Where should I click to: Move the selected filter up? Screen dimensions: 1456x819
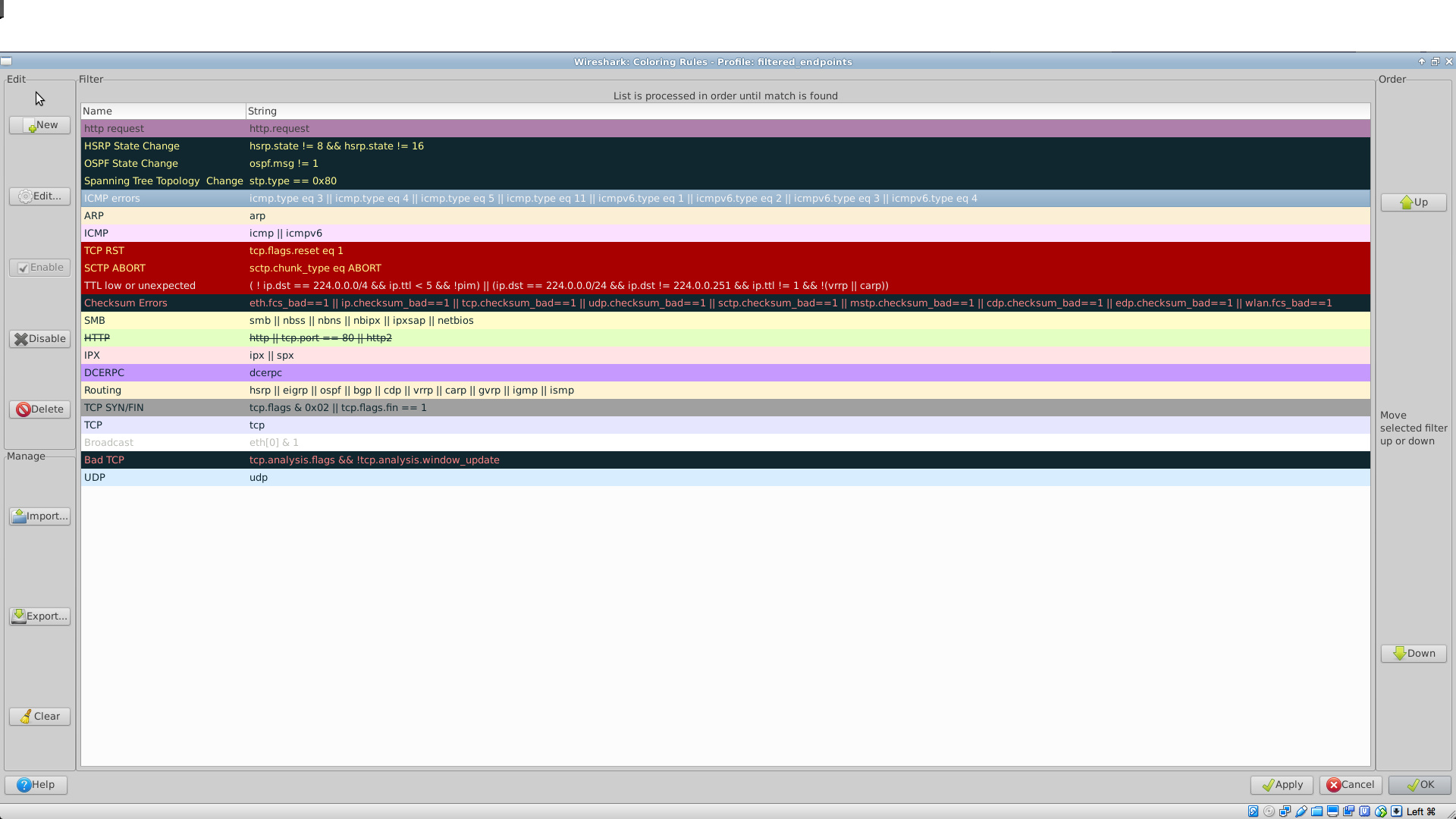(x=1413, y=202)
